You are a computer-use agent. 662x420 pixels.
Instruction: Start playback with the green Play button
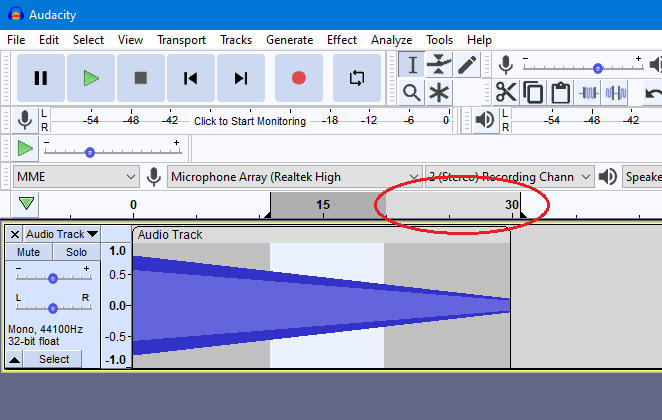tap(91, 78)
